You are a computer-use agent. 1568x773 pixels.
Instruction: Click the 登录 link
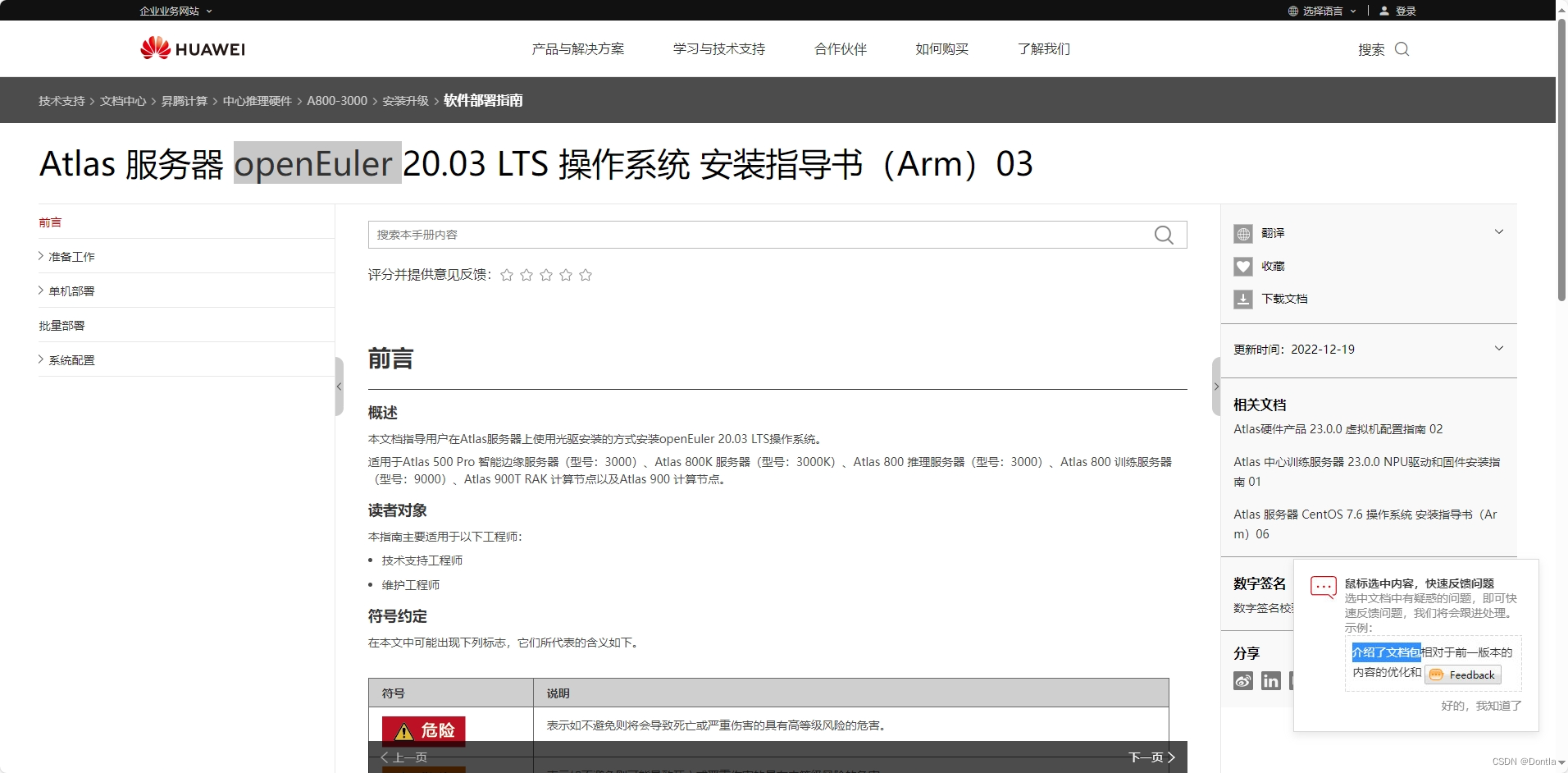point(1406,11)
